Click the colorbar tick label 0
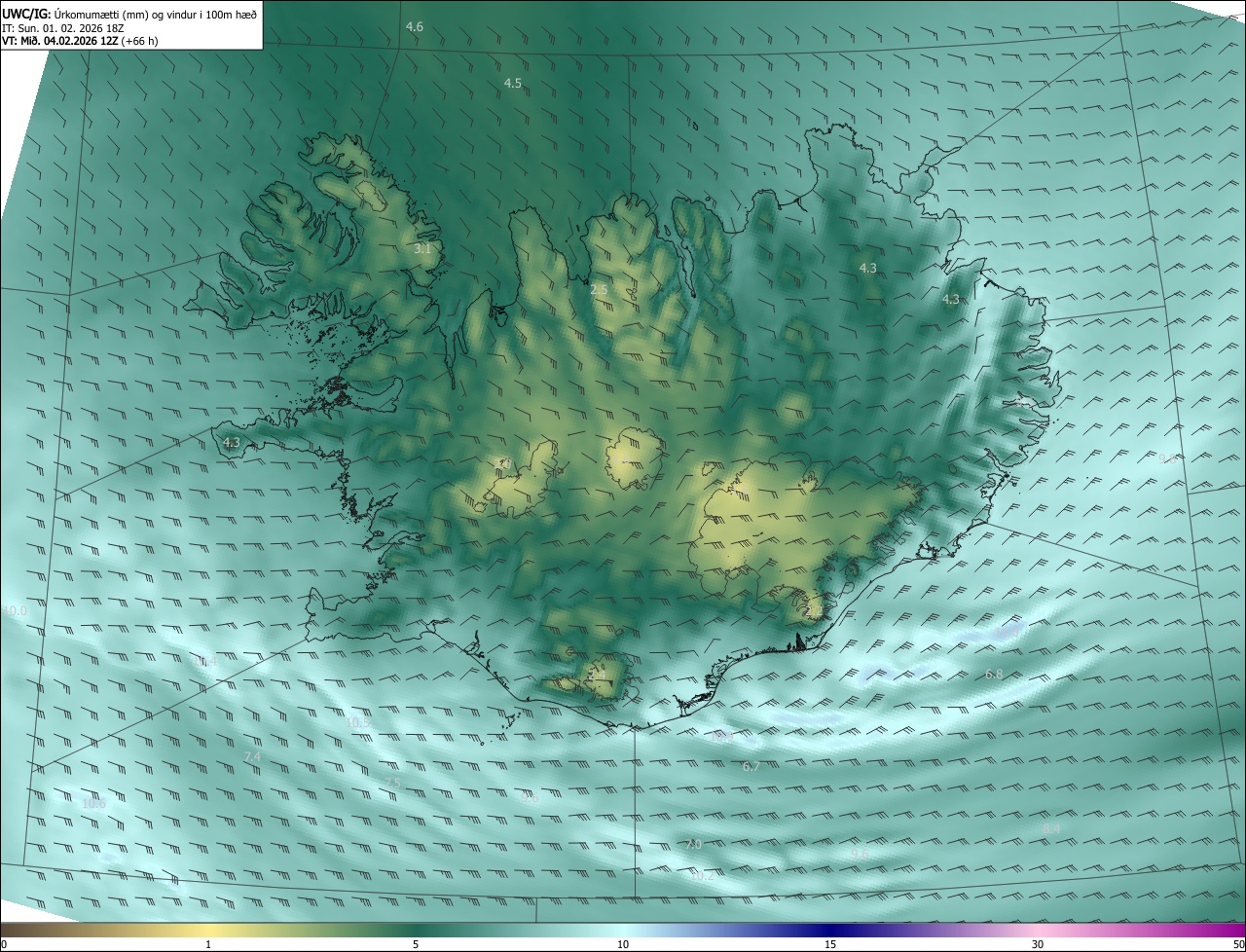1246x952 pixels. tap(4, 944)
